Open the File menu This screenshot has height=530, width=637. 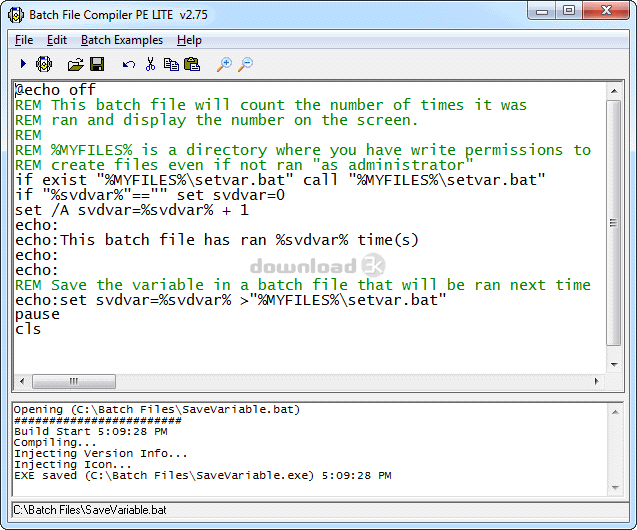(x=24, y=40)
